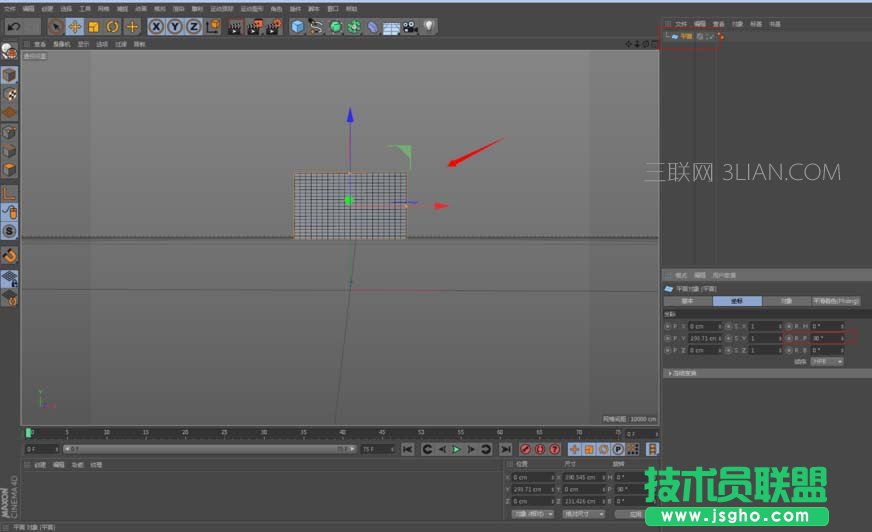Toggle the Z axis lock
The height and width of the screenshot is (532, 872).
point(193,26)
